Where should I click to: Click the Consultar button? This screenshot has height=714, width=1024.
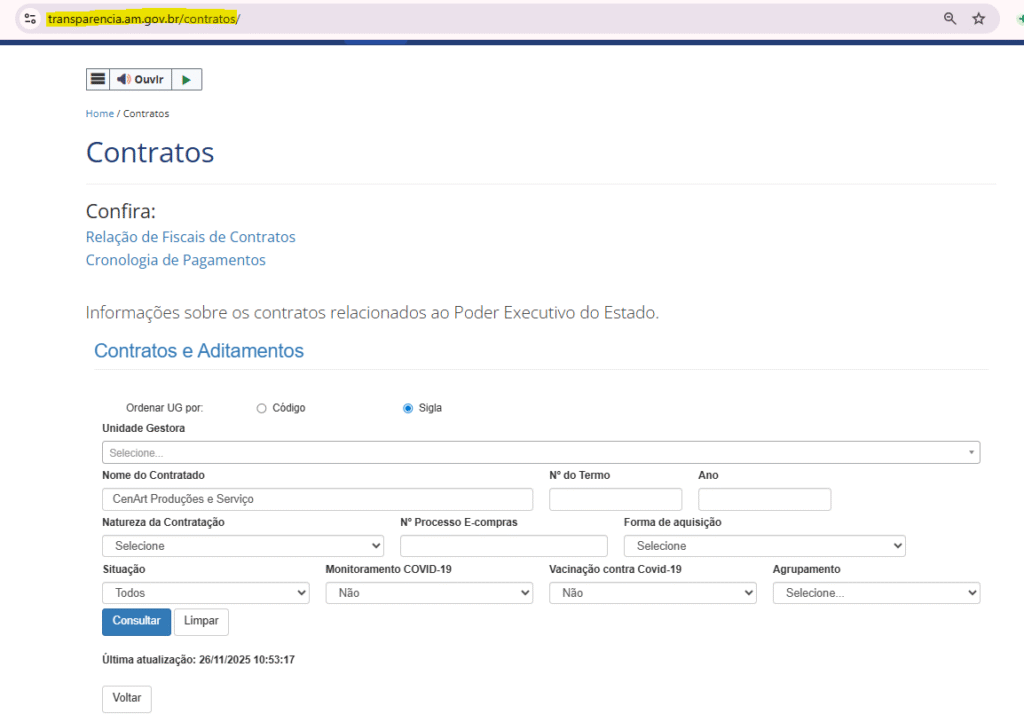[x=136, y=621]
